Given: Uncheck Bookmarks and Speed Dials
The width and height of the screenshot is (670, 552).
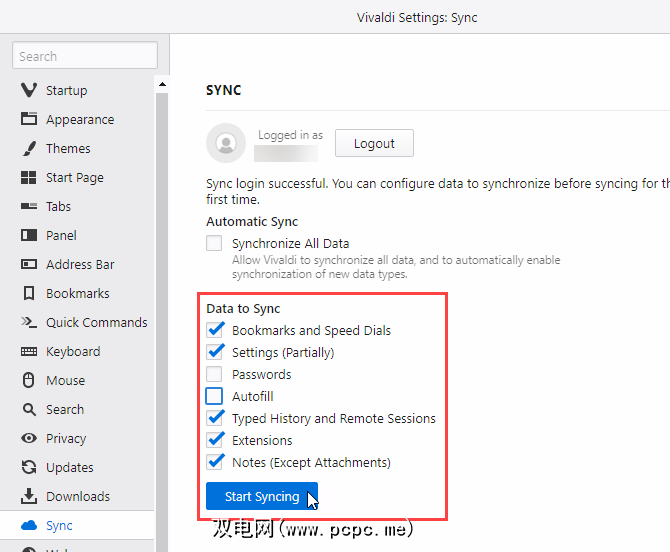Looking at the screenshot, I should tap(214, 330).
